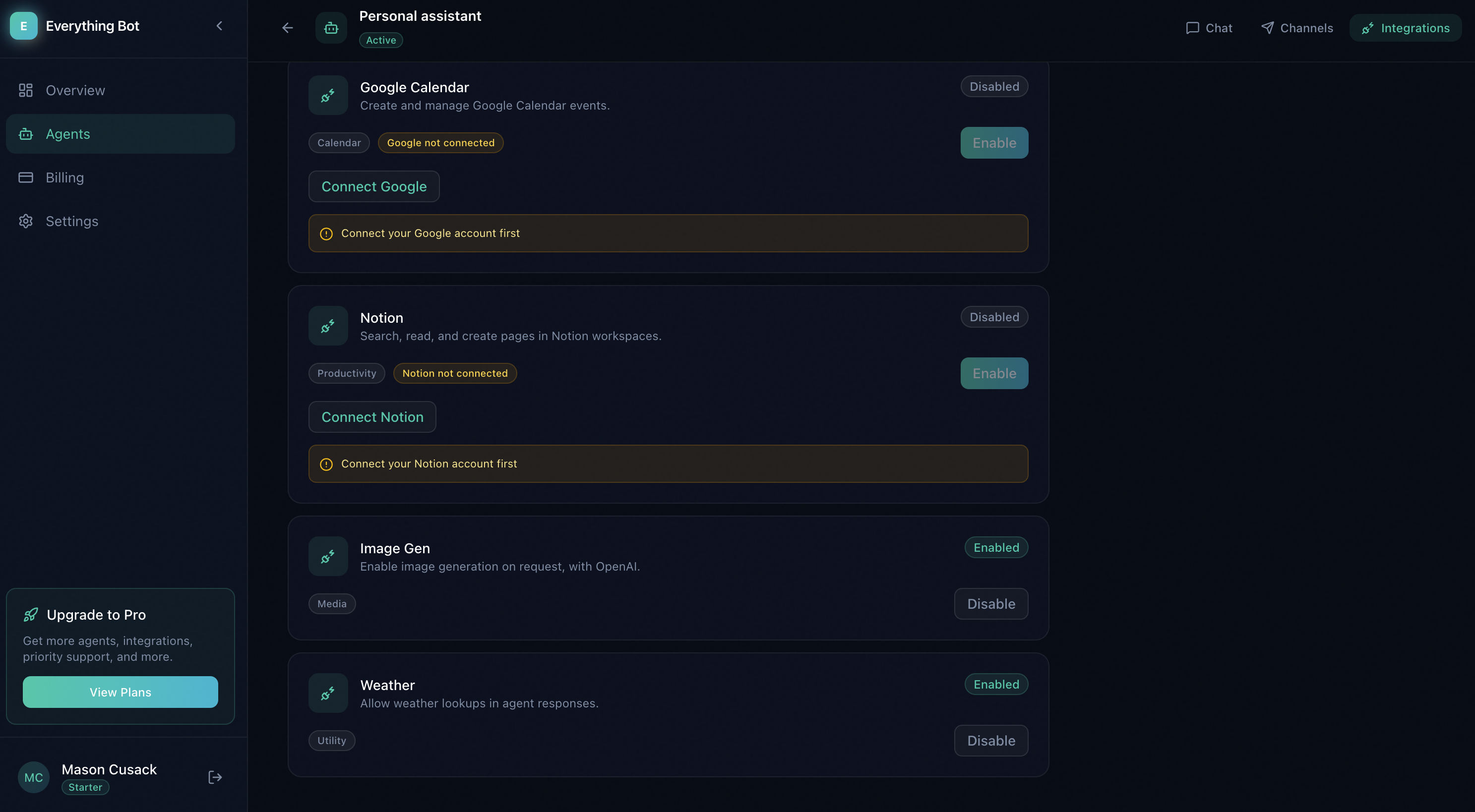Click 'Connect your Google account first' message
Screen dimensions: 1475x812
coord(430,233)
